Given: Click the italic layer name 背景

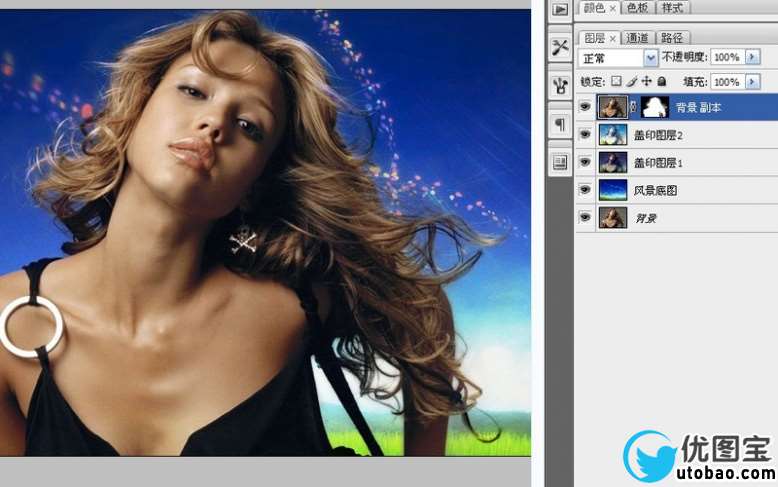Looking at the screenshot, I should tap(646, 218).
